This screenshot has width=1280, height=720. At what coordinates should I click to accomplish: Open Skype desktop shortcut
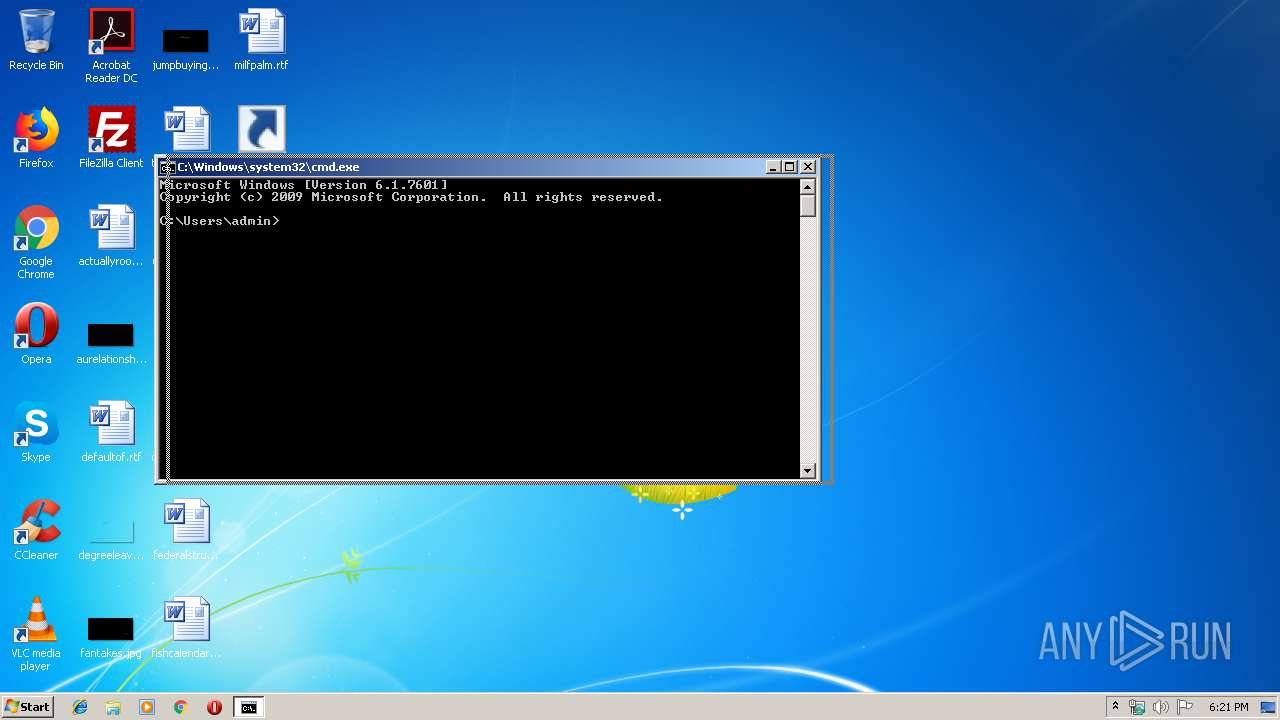pos(36,432)
